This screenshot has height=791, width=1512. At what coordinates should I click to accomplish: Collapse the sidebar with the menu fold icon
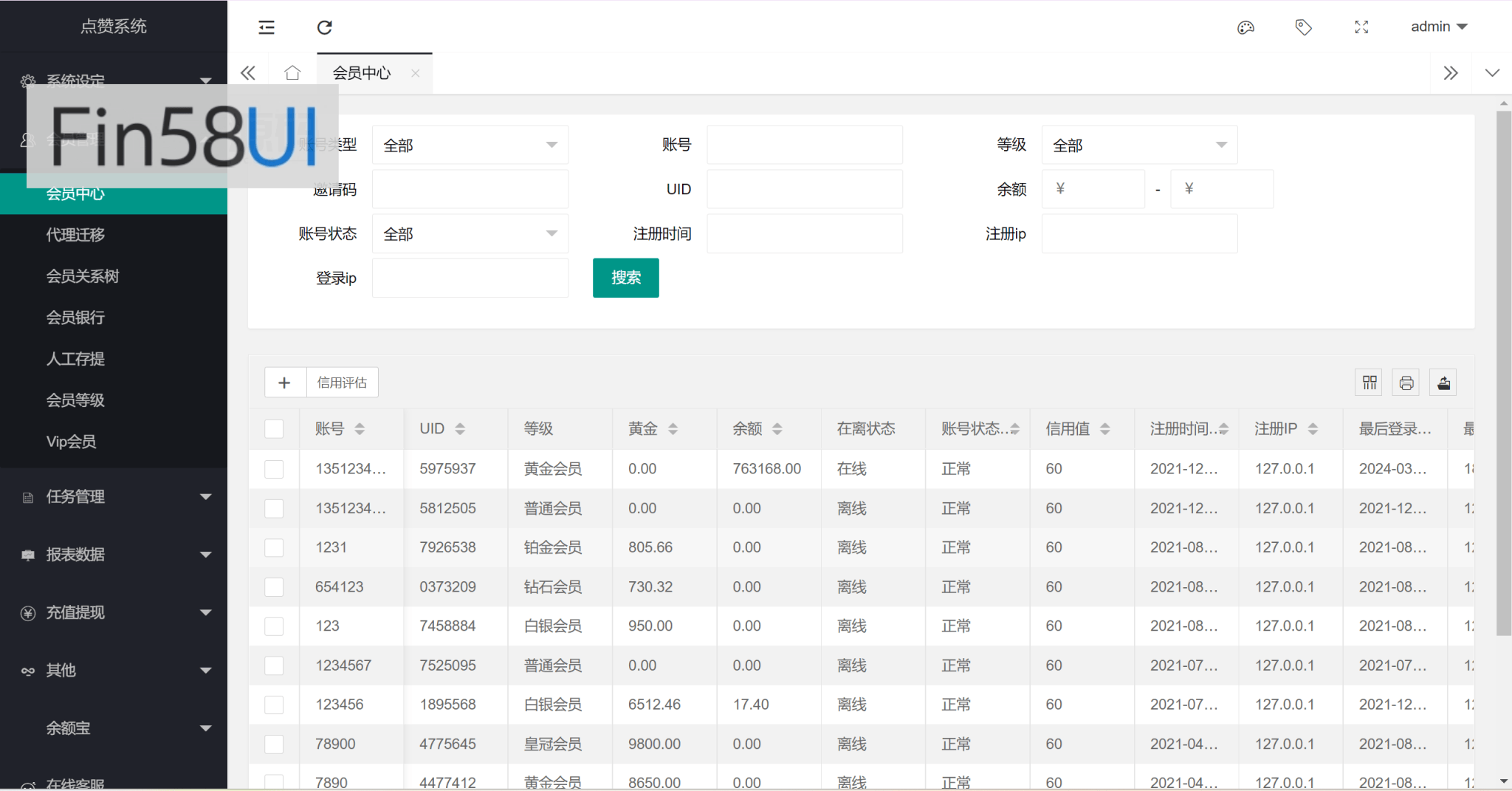tap(267, 27)
